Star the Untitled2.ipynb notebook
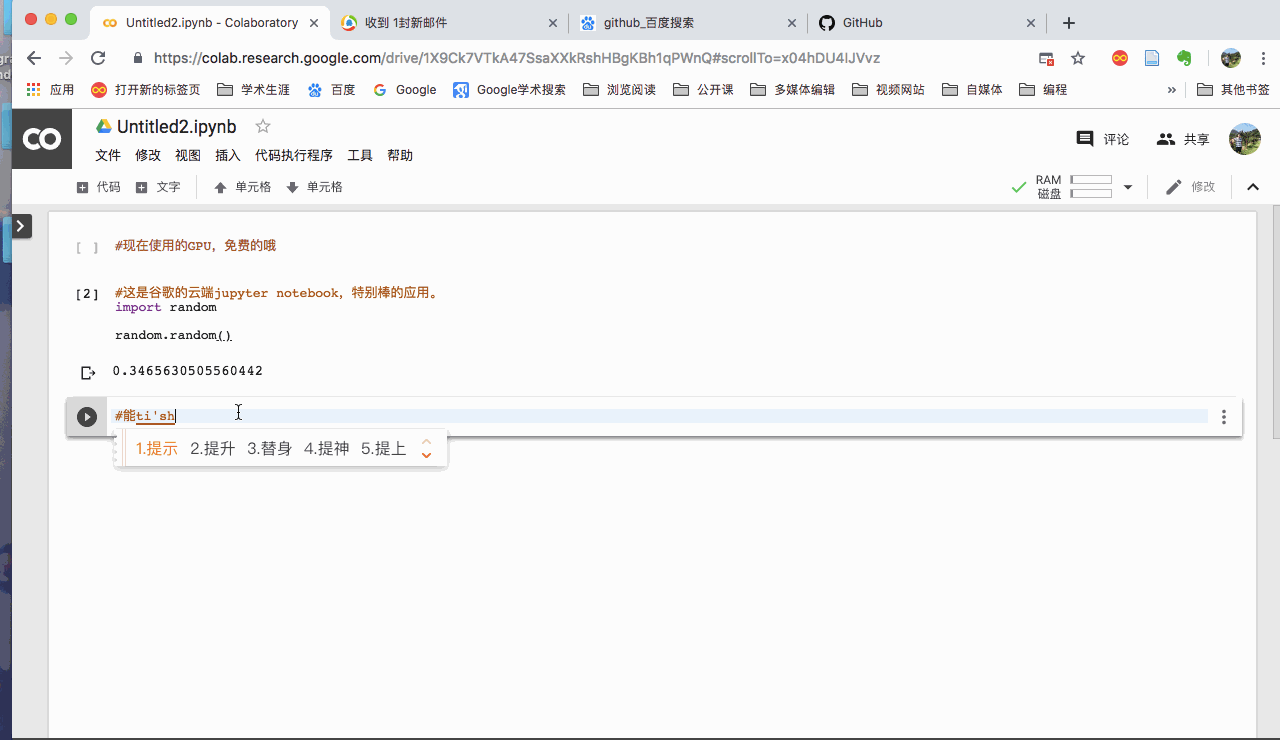Viewport: 1280px width, 740px height. pos(262,126)
